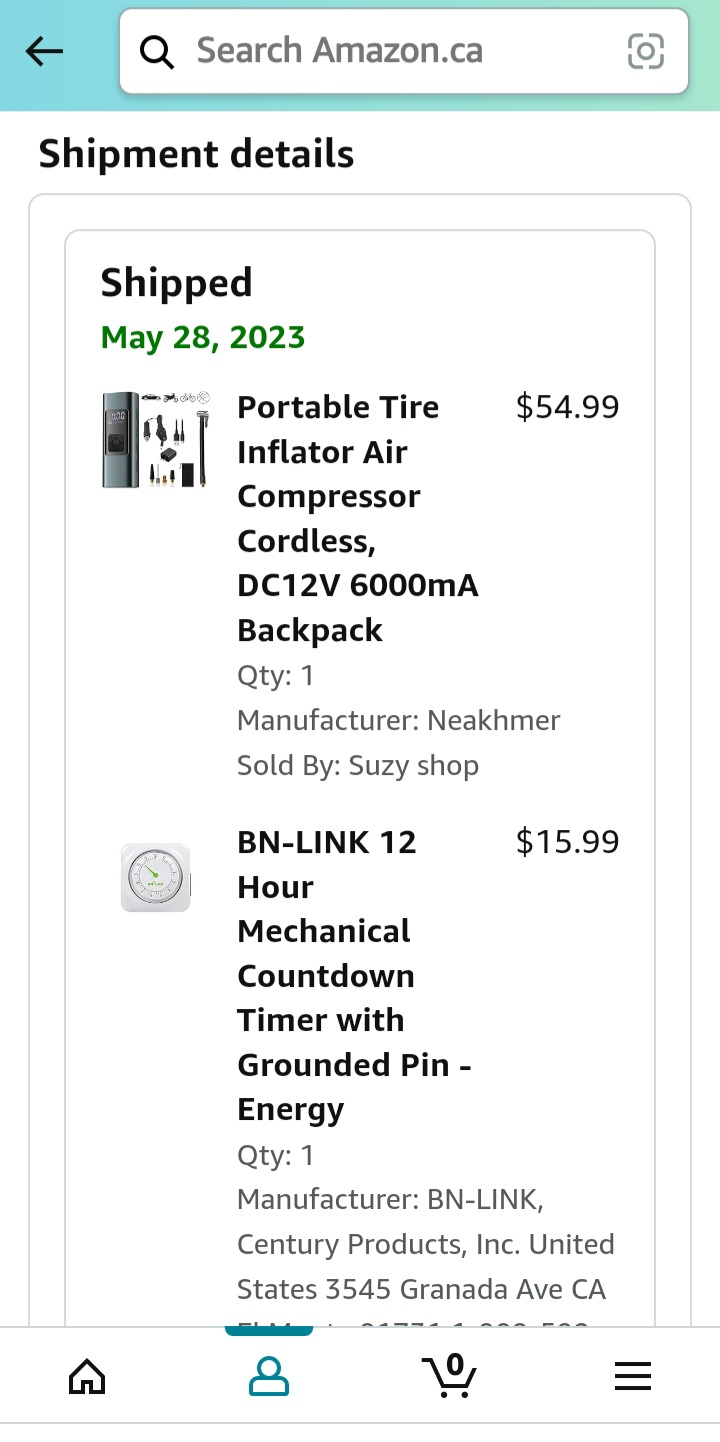Viewport: 720px width, 1442px height.
Task: Tap the $15.99 price of the timer
Action: coord(566,842)
